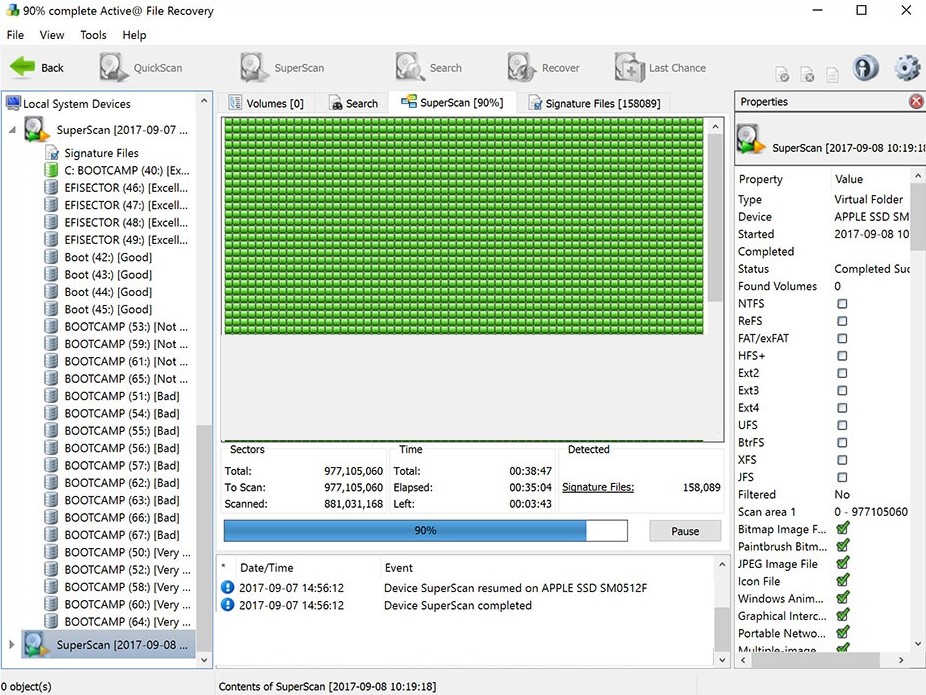Click the EFISECTOR (46:) volume icon
The width and height of the screenshot is (926, 695).
pos(51,187)
